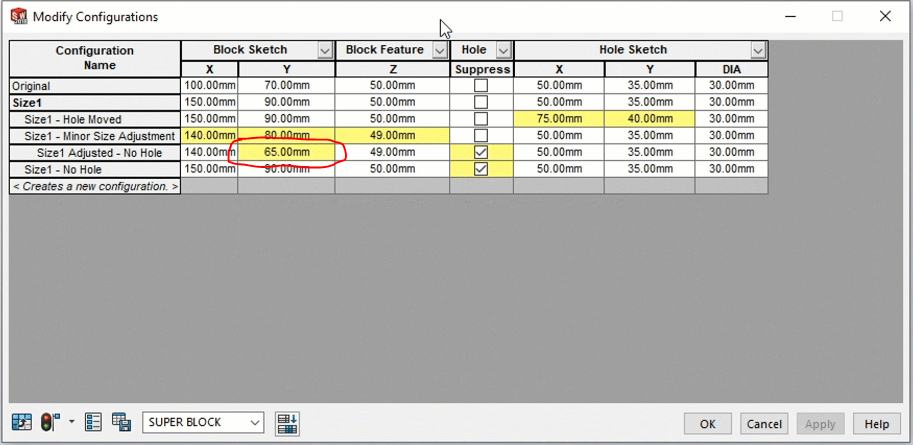Click the rebuild active configuration table icon
Viewport: 913px width, 445px height.
point(22,422)
